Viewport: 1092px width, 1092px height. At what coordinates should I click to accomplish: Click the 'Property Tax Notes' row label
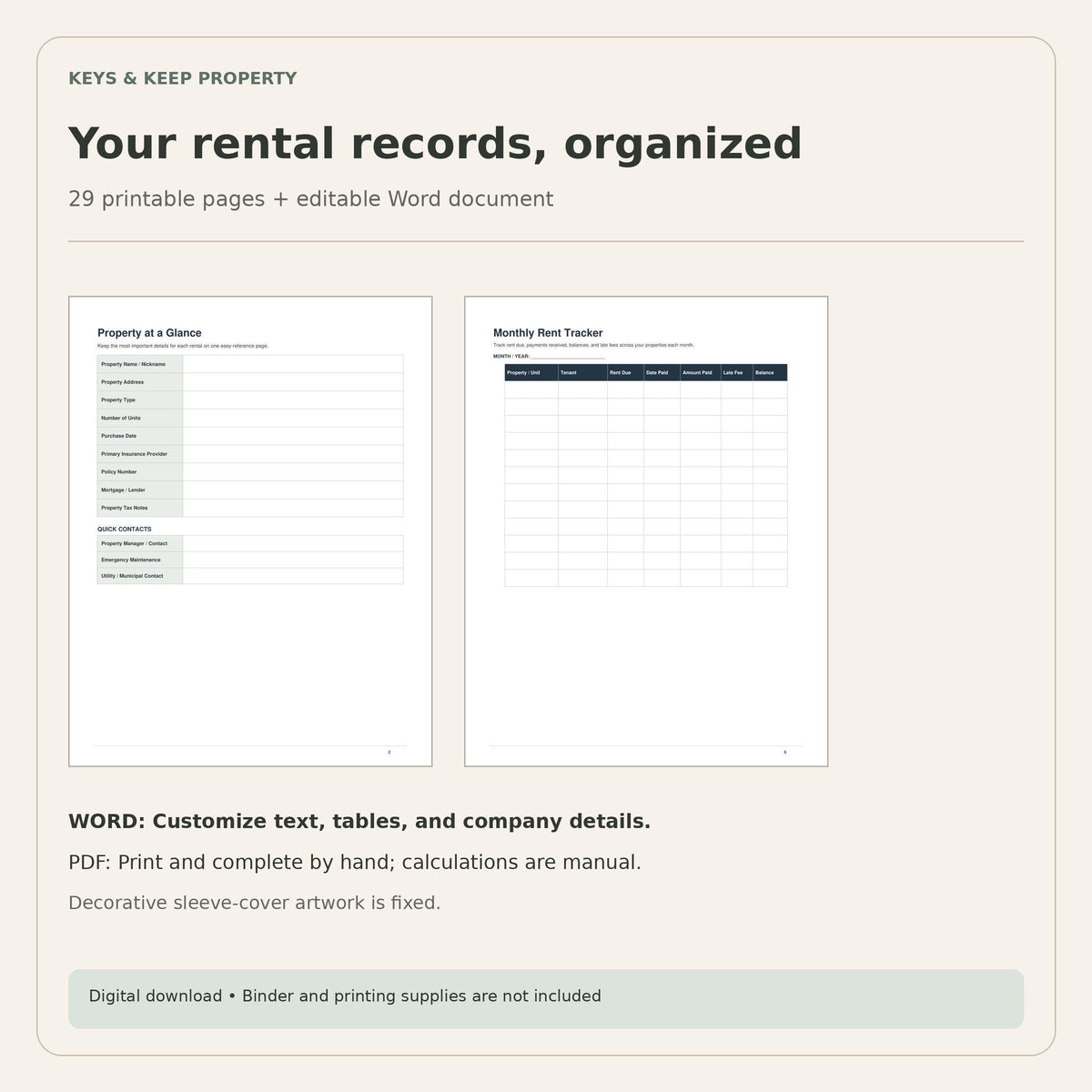[x=140, y=508]
